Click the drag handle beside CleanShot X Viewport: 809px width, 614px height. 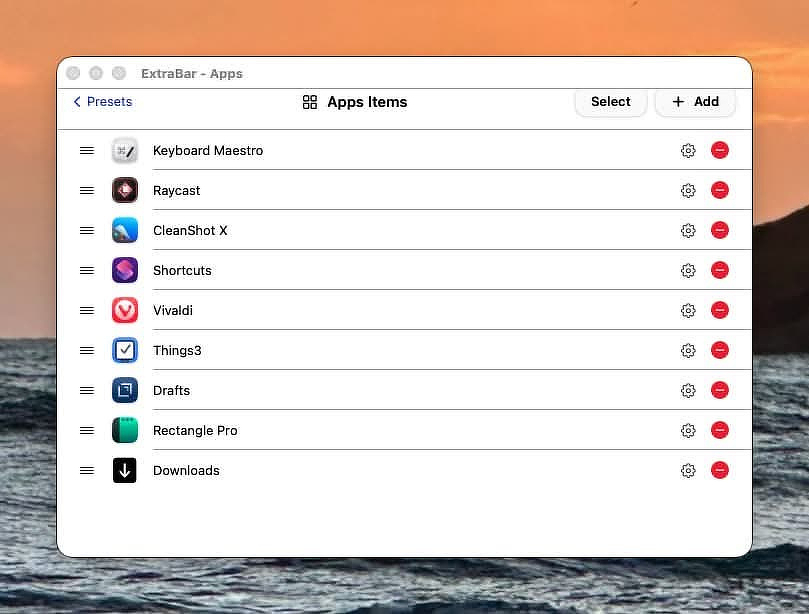coord(87,231)
